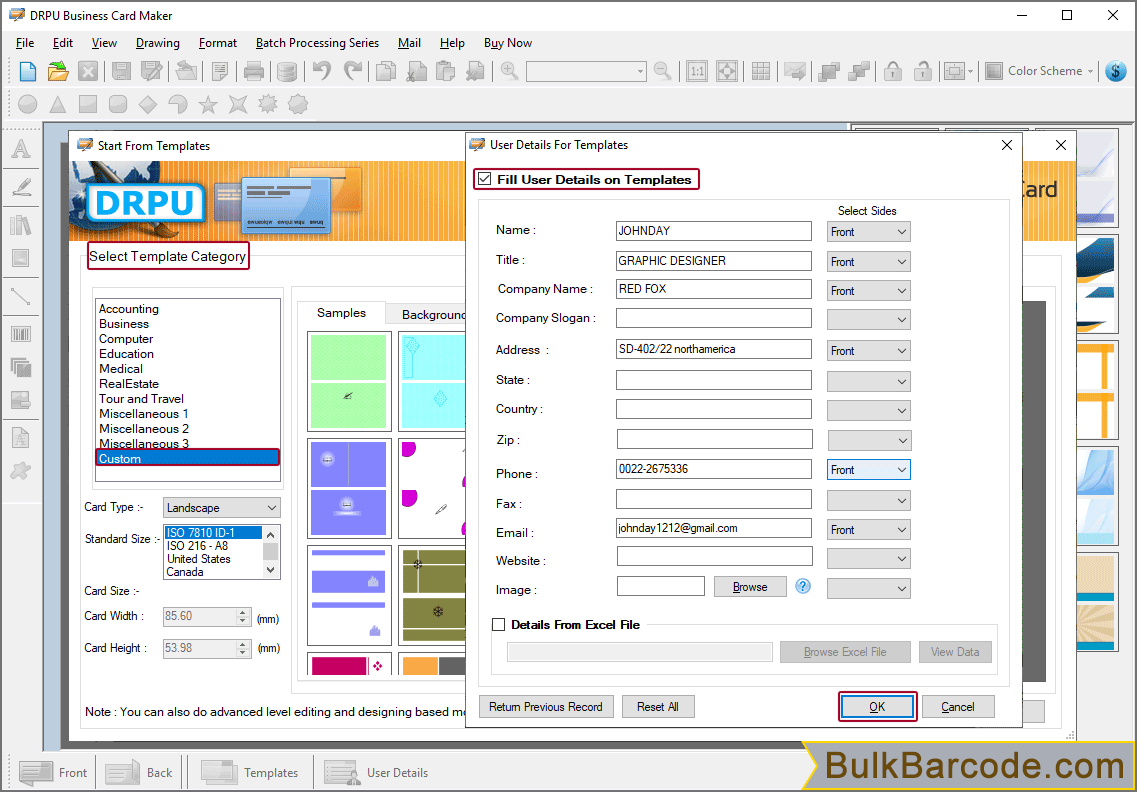
Task: Open the Batch Processing Series menu
Action: pos(317,43)
